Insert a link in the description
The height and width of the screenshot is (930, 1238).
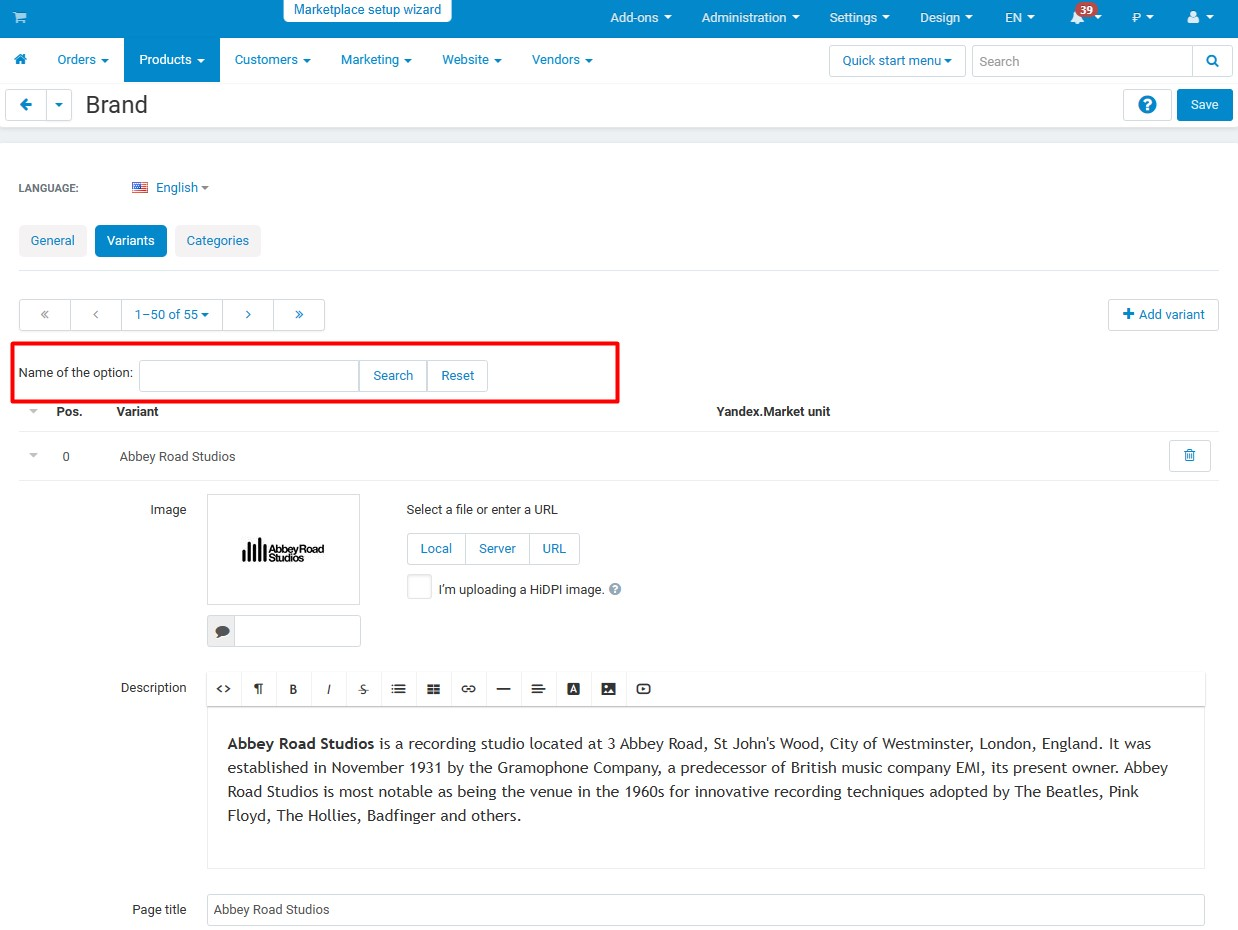pos(468,689)
